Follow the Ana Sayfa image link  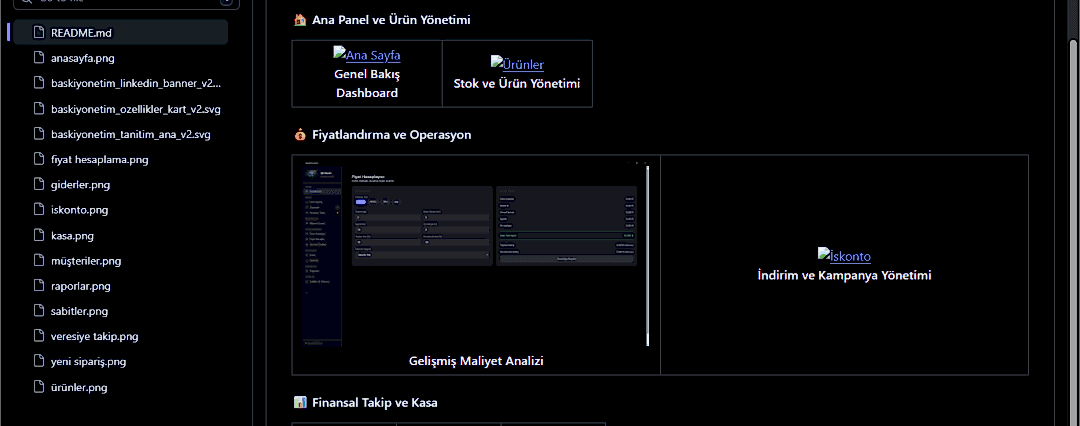[366, 55]
